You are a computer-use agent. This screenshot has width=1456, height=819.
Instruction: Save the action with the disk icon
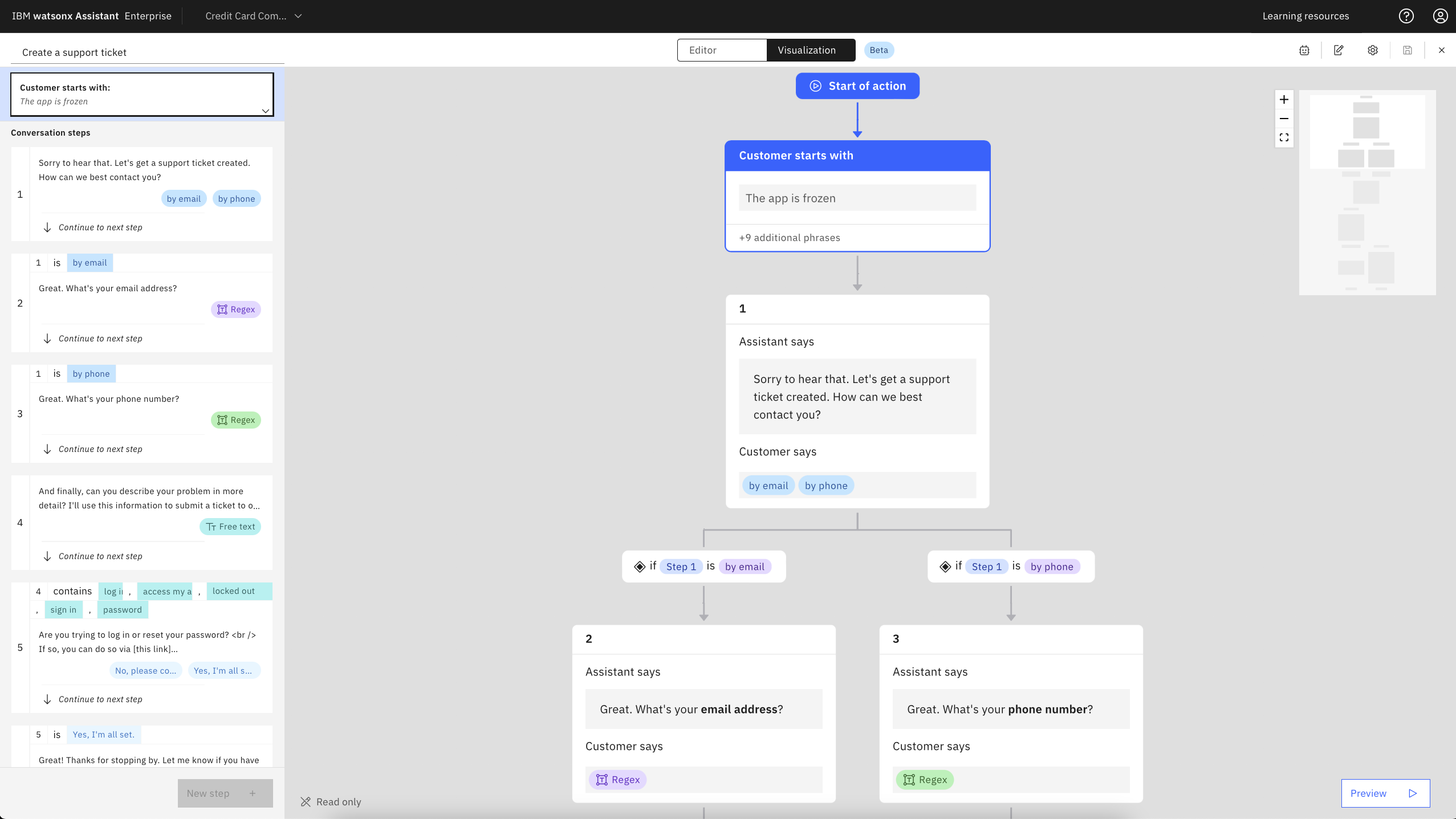click(1407, 50)
